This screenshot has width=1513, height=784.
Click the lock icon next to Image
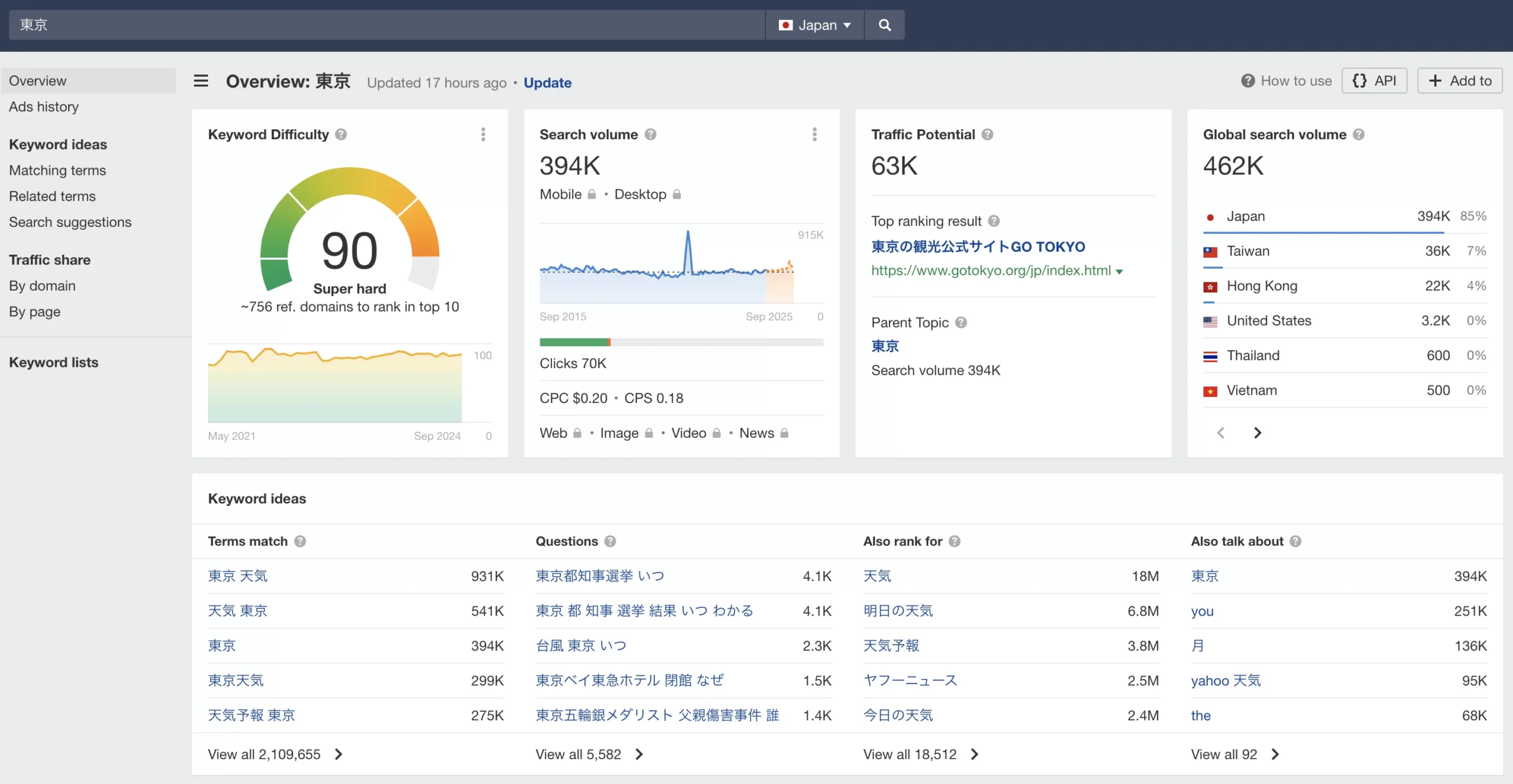648,433
